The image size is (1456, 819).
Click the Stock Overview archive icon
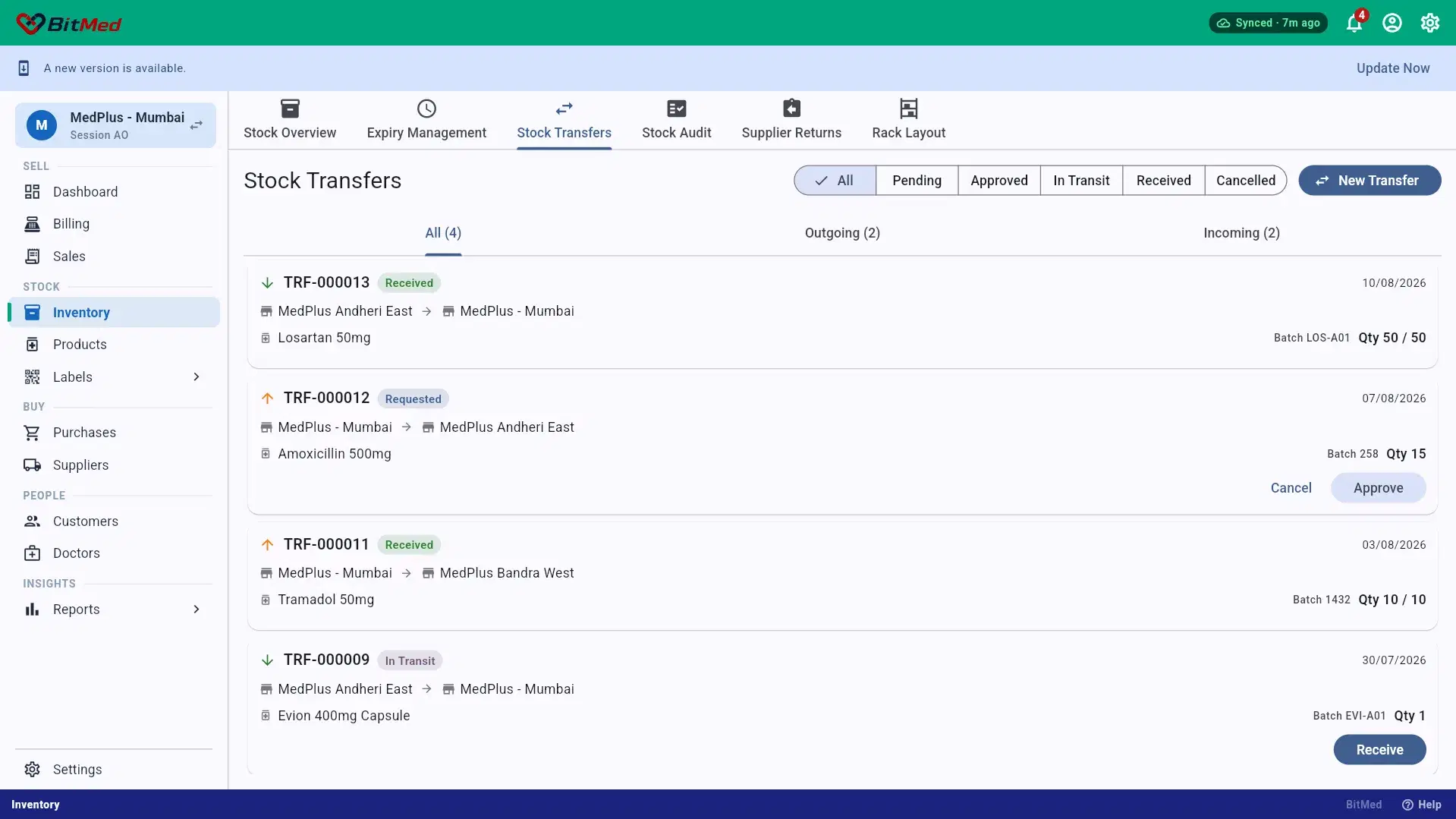click(290, 109)
